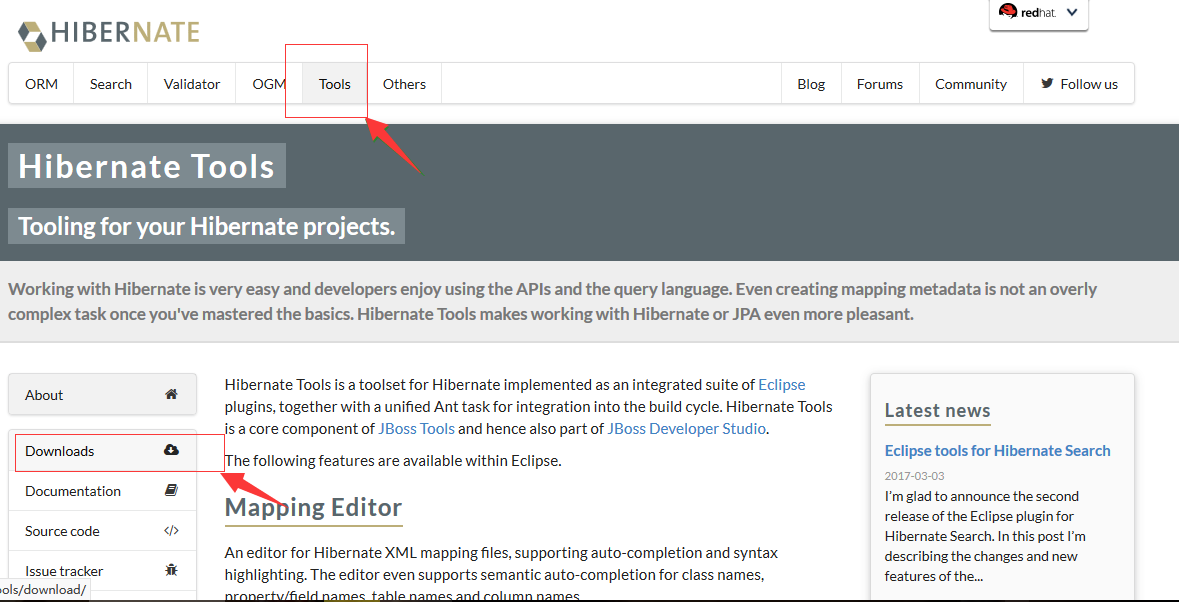The height and width of the screenshot is (602, 1179).
Task: Open the About sidebar item
Action: tap(102, 395)
